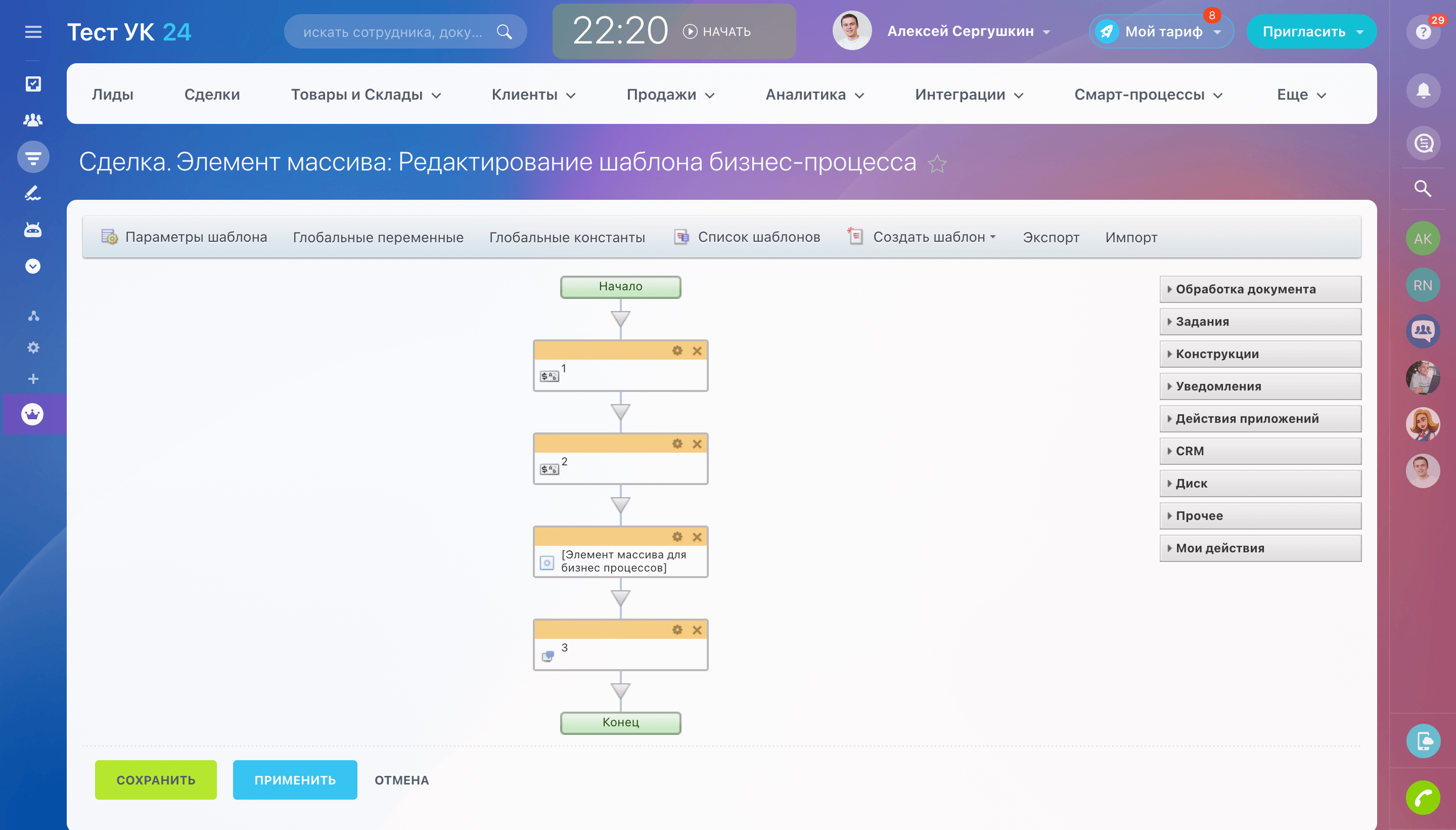Click the robot icon in left sidebar
Screen dimensions: 1456x830
[33, 230]
